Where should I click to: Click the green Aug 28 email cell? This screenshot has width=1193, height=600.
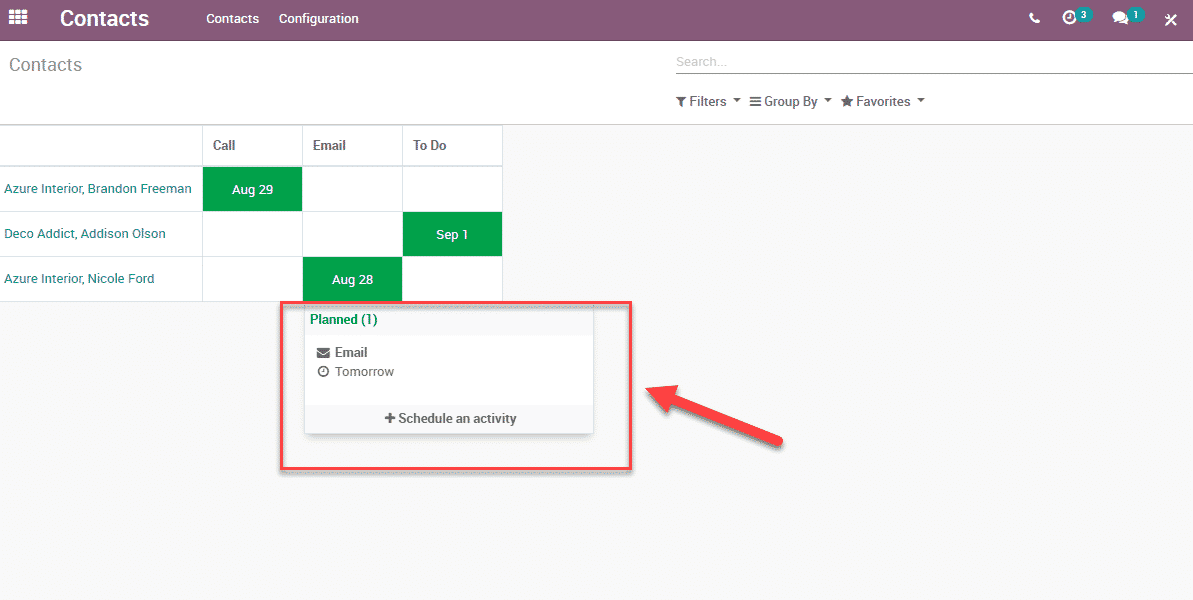click(x=352, y=279)
